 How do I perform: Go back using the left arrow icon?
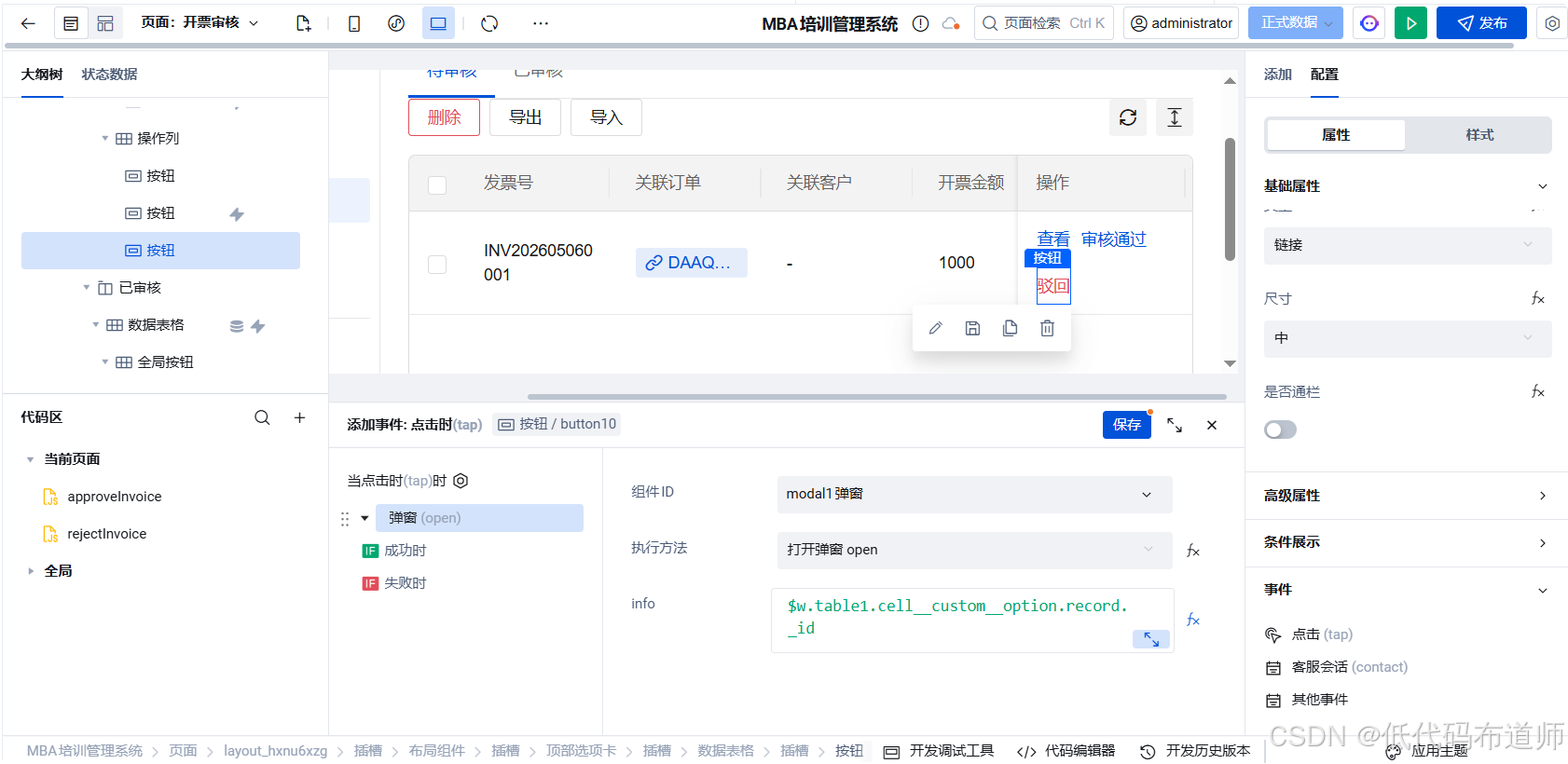(x=28, y=23)
